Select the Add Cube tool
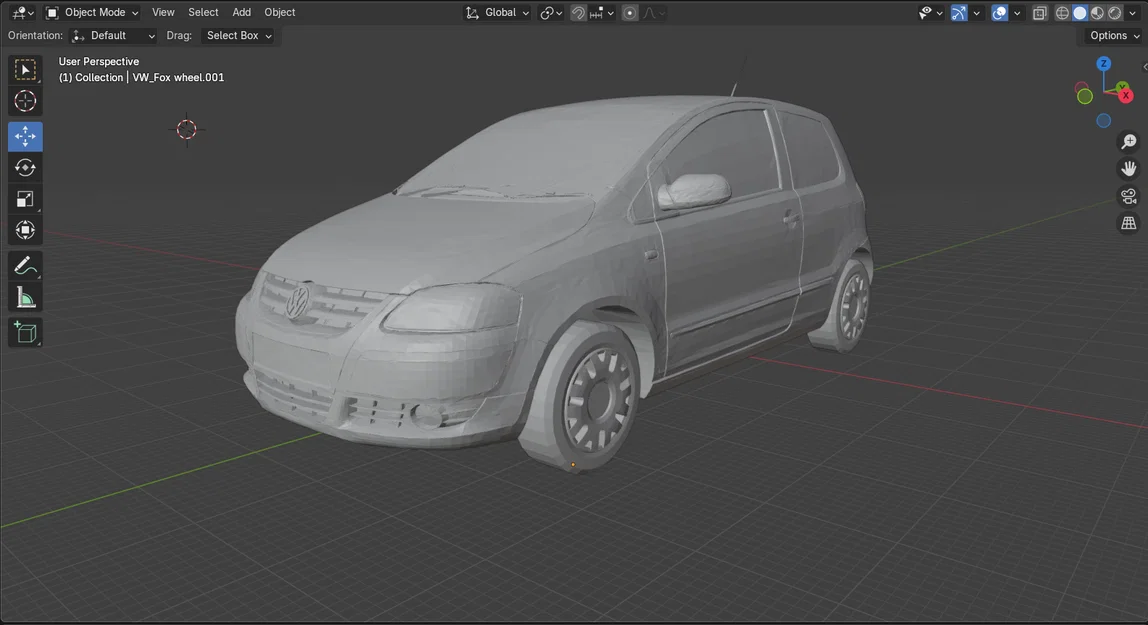The height and width of the screenshot is (625, 1148). pyautogui.click(x=24, y=332)
